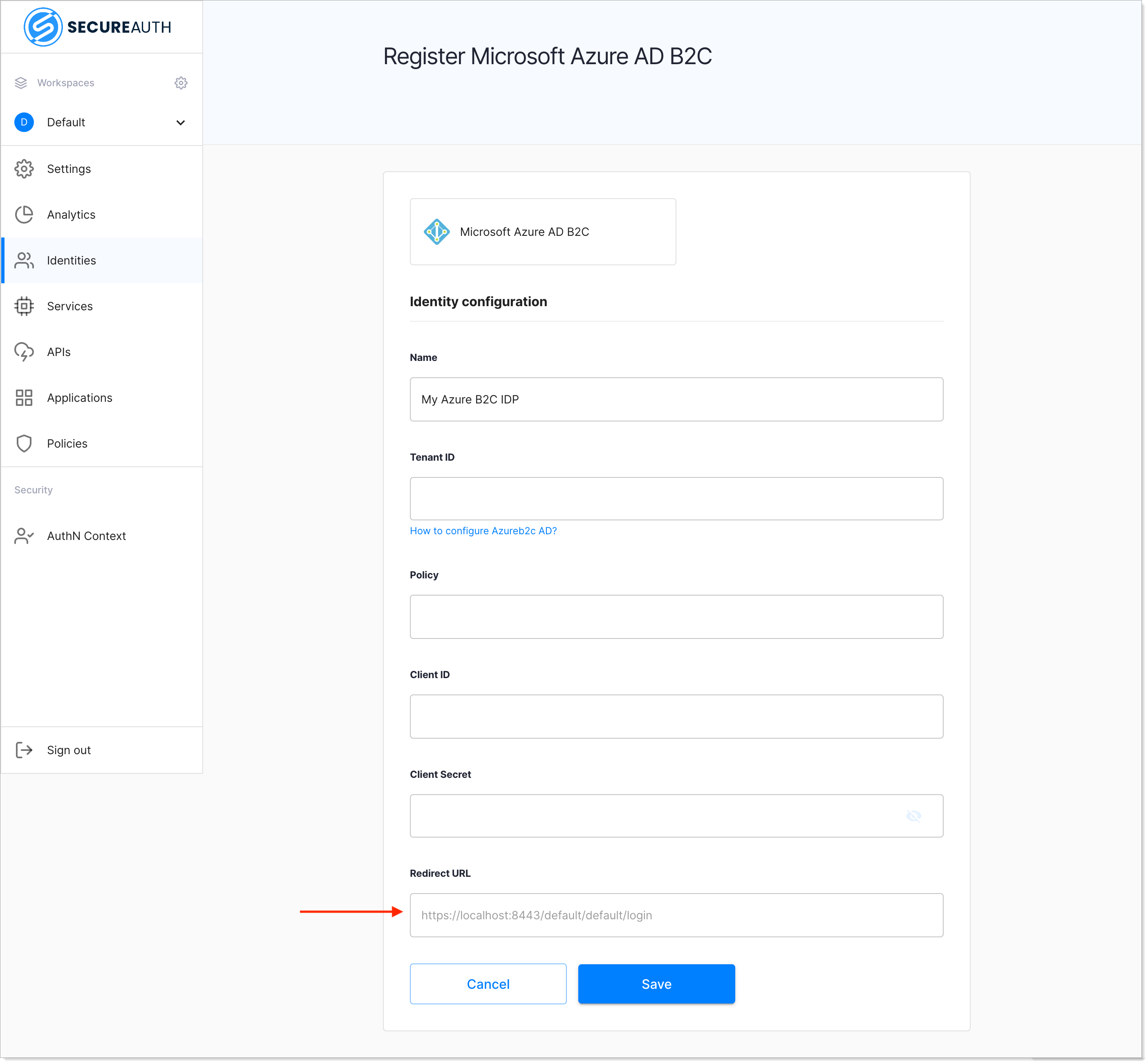Click the Identities sidebar icon
The width and height of the screenshot is (1148, 1064).
pos(24,259)
